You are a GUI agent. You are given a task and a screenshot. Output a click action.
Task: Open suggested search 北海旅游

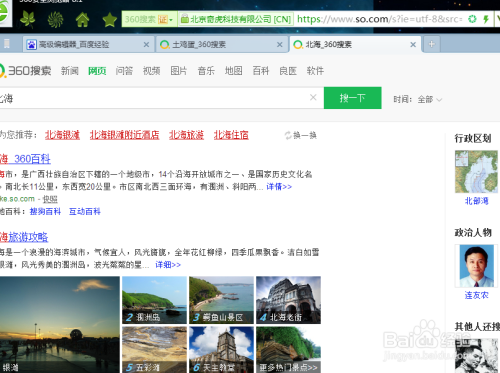(x=186, y=135)
